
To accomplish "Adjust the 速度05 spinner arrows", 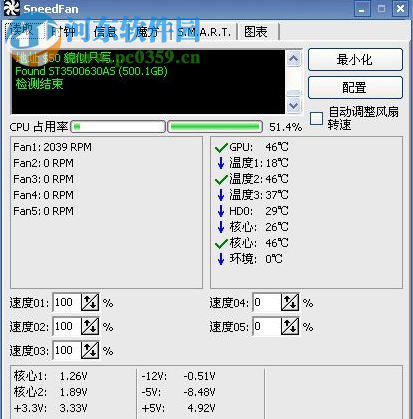I will [290, 326].
